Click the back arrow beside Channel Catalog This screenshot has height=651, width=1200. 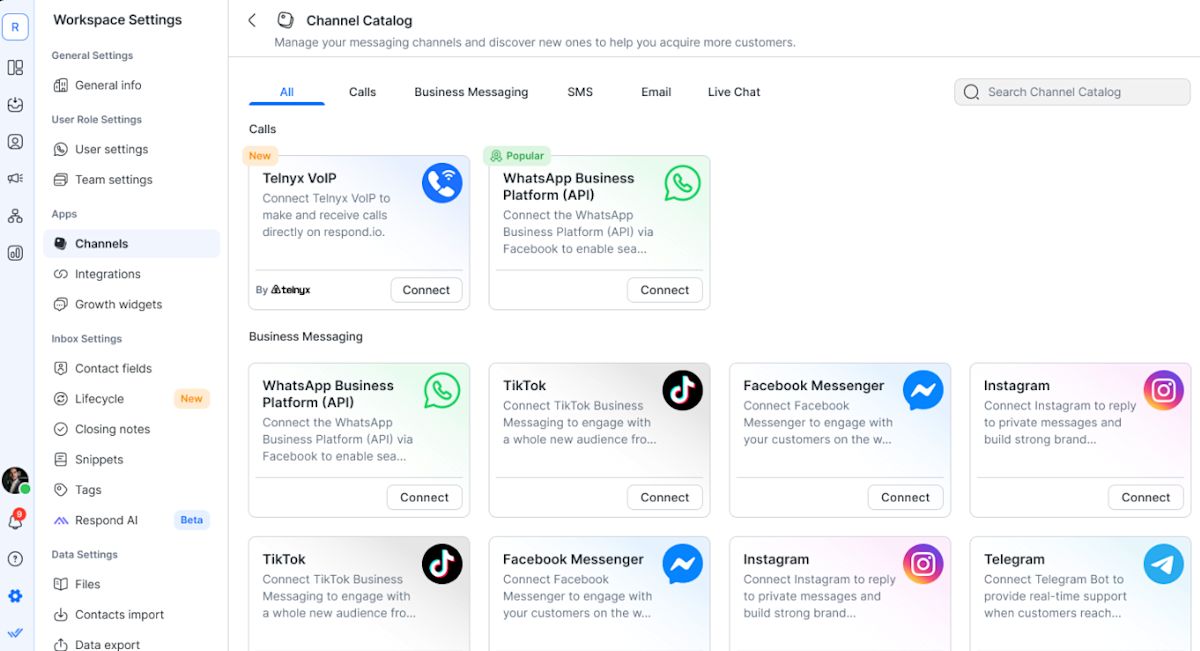[x=252, y=20]
